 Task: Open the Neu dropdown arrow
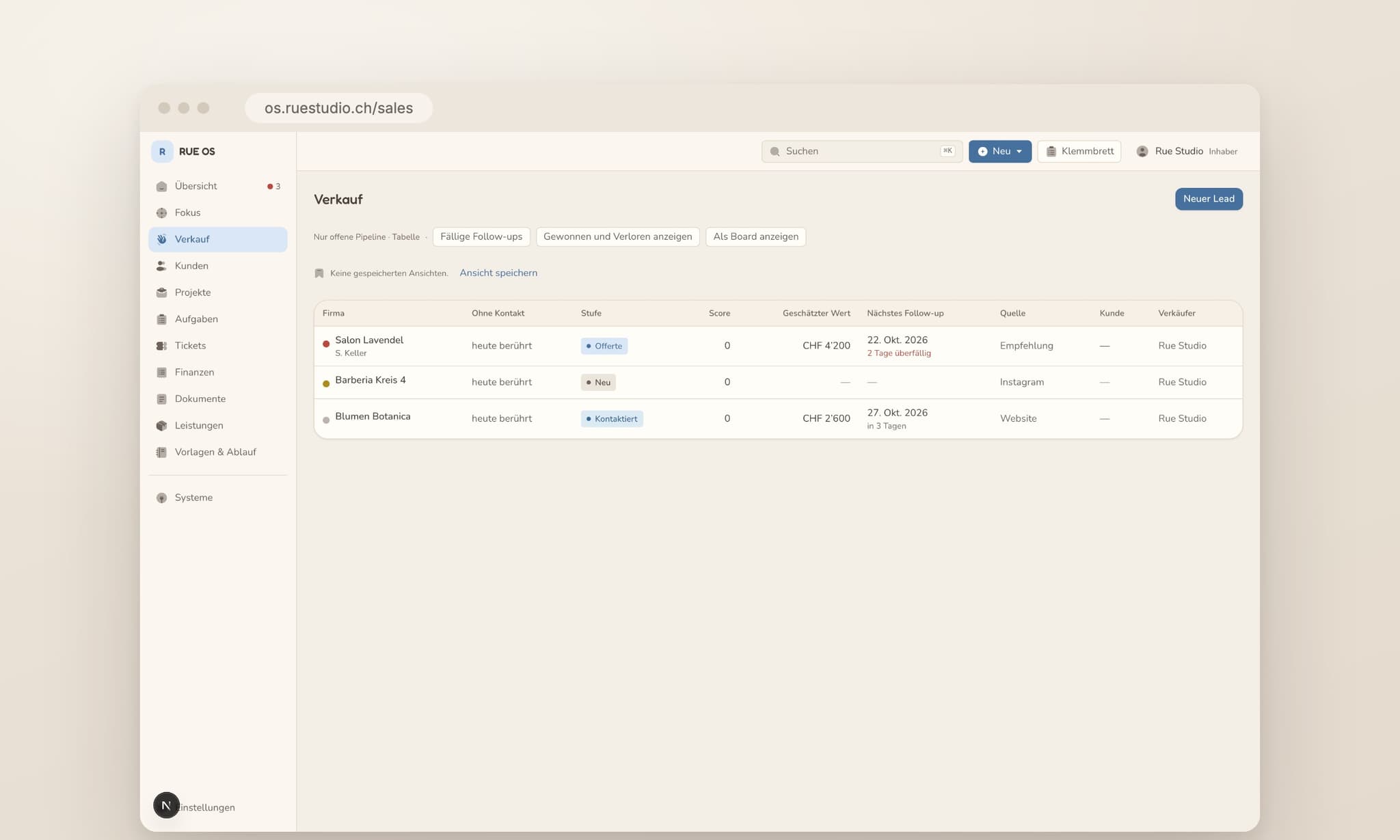pyautogui.click(x=1019, y=152)
